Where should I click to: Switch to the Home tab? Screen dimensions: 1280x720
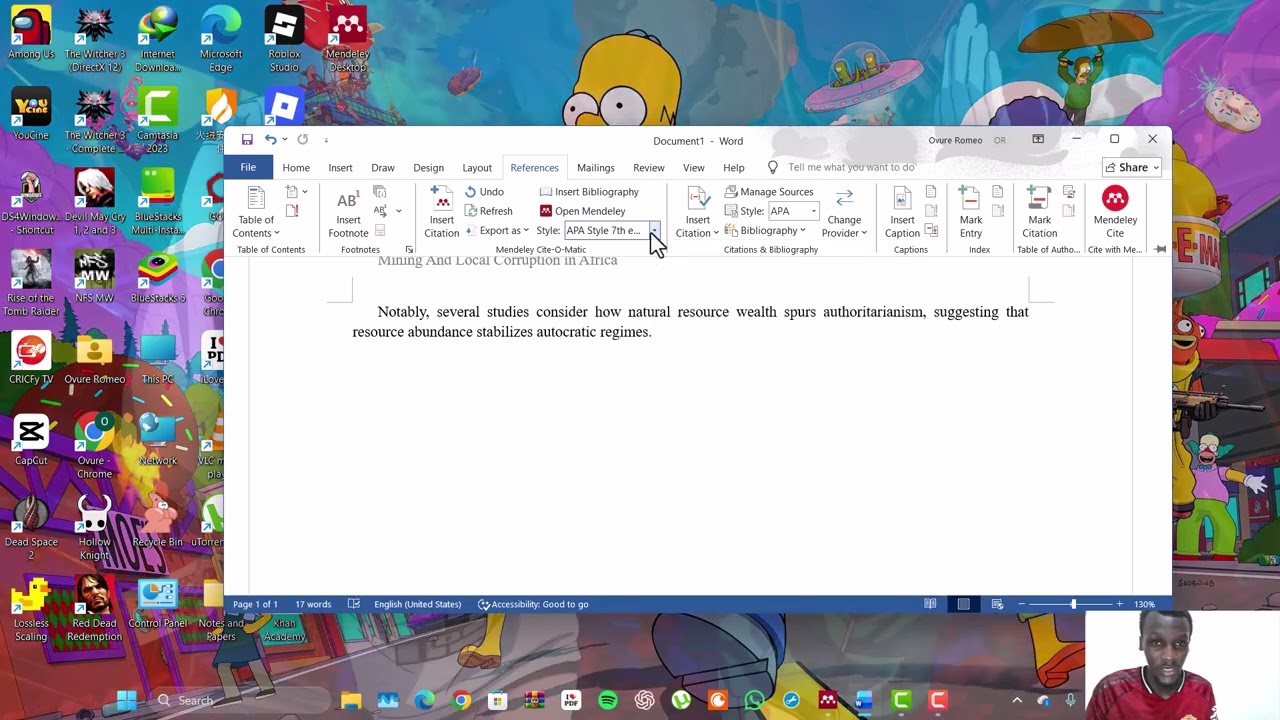[296, 168]
